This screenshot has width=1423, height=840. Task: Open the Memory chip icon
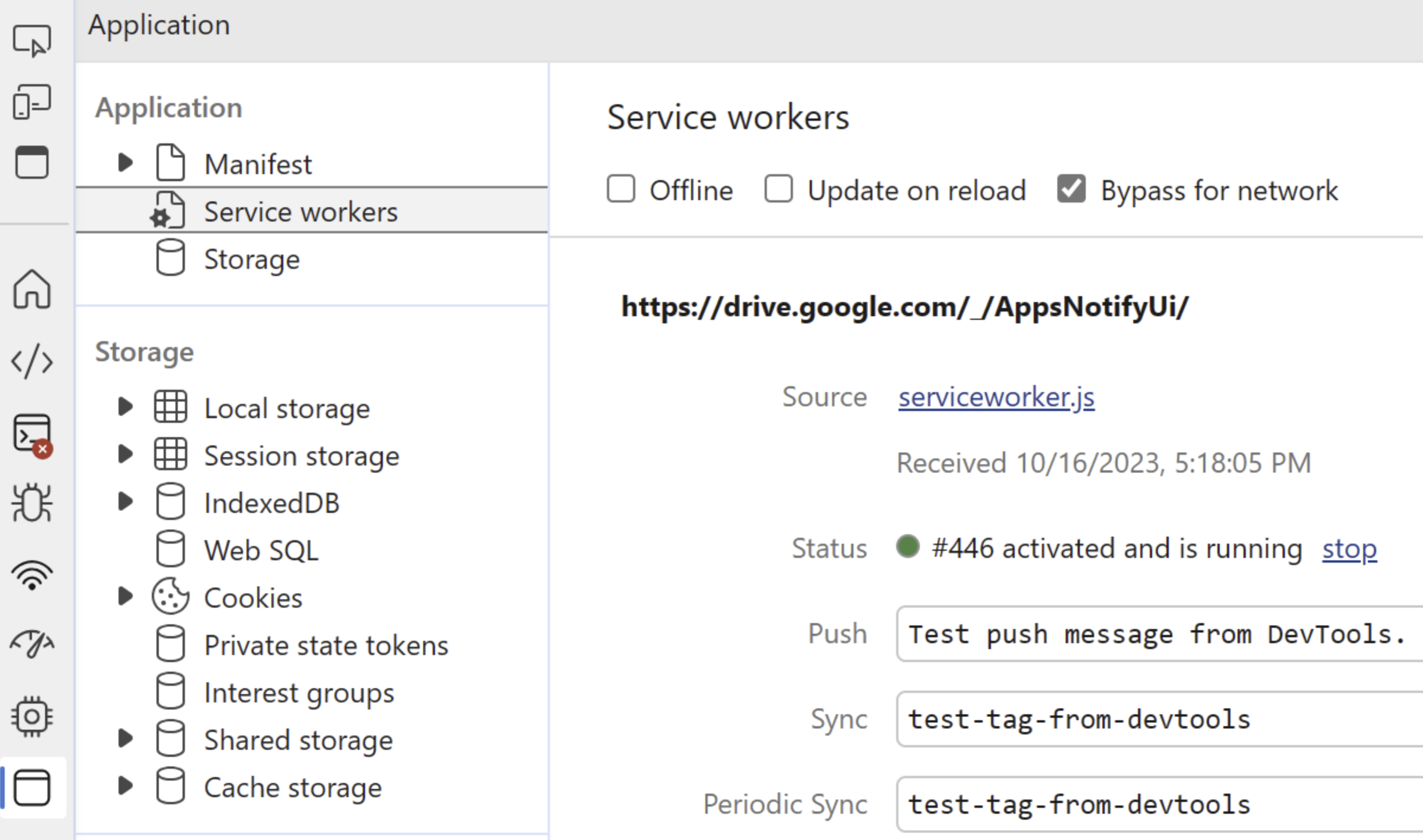[31, 716]
